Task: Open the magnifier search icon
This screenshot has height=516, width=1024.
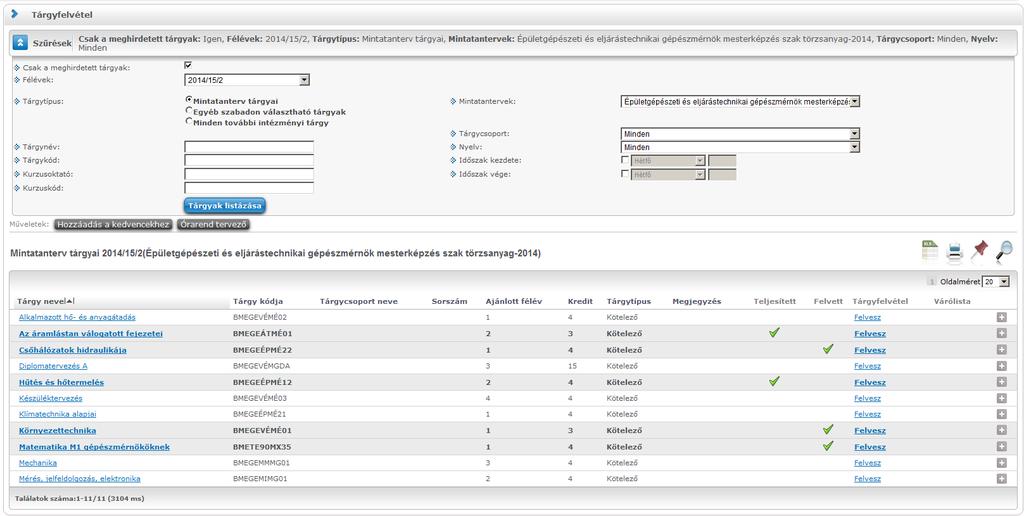Action: click(1004, 251)
